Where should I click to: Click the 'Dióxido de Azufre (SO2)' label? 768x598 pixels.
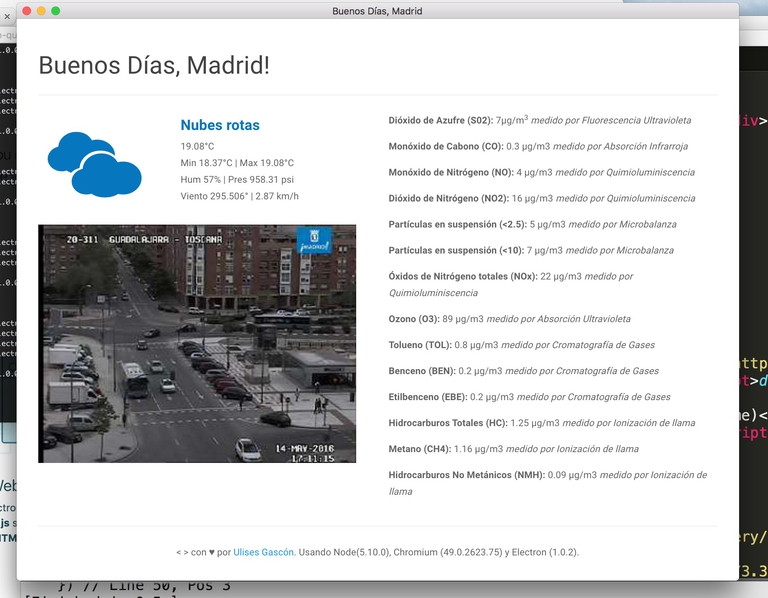click(x=441, y=120)
